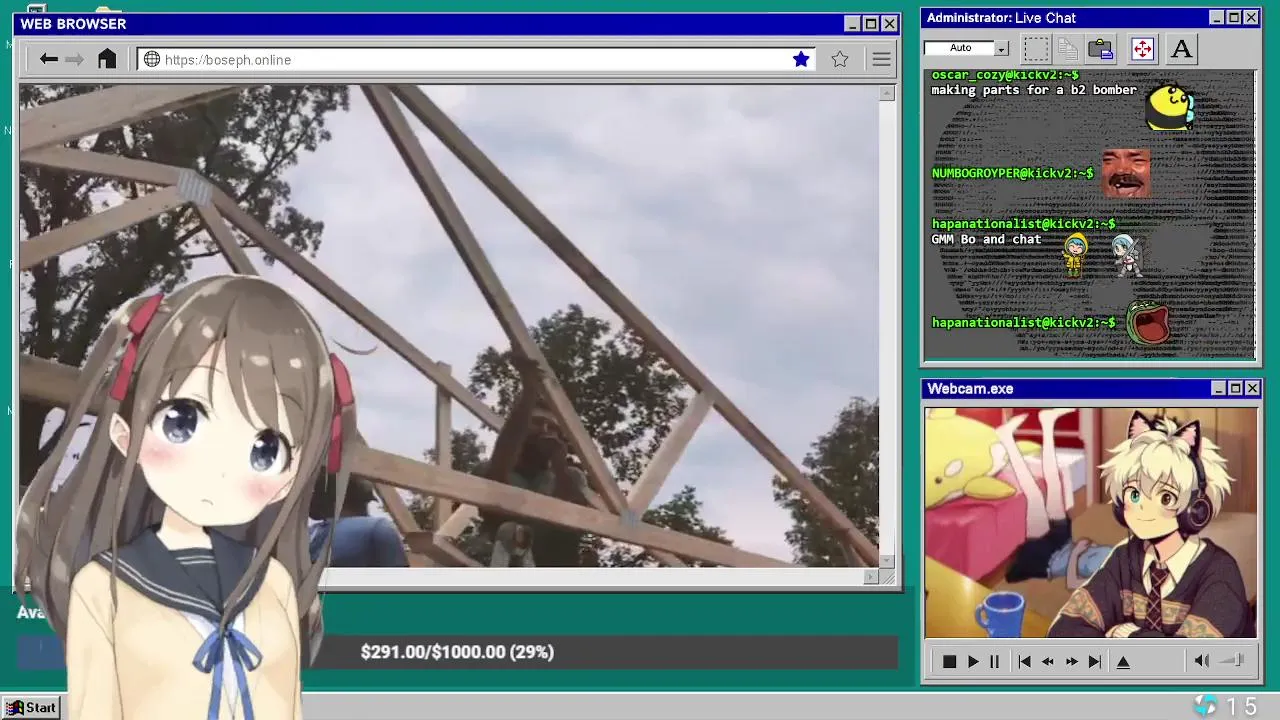
Task: Click the boseph.online address bar
Action: pos(475,60)
